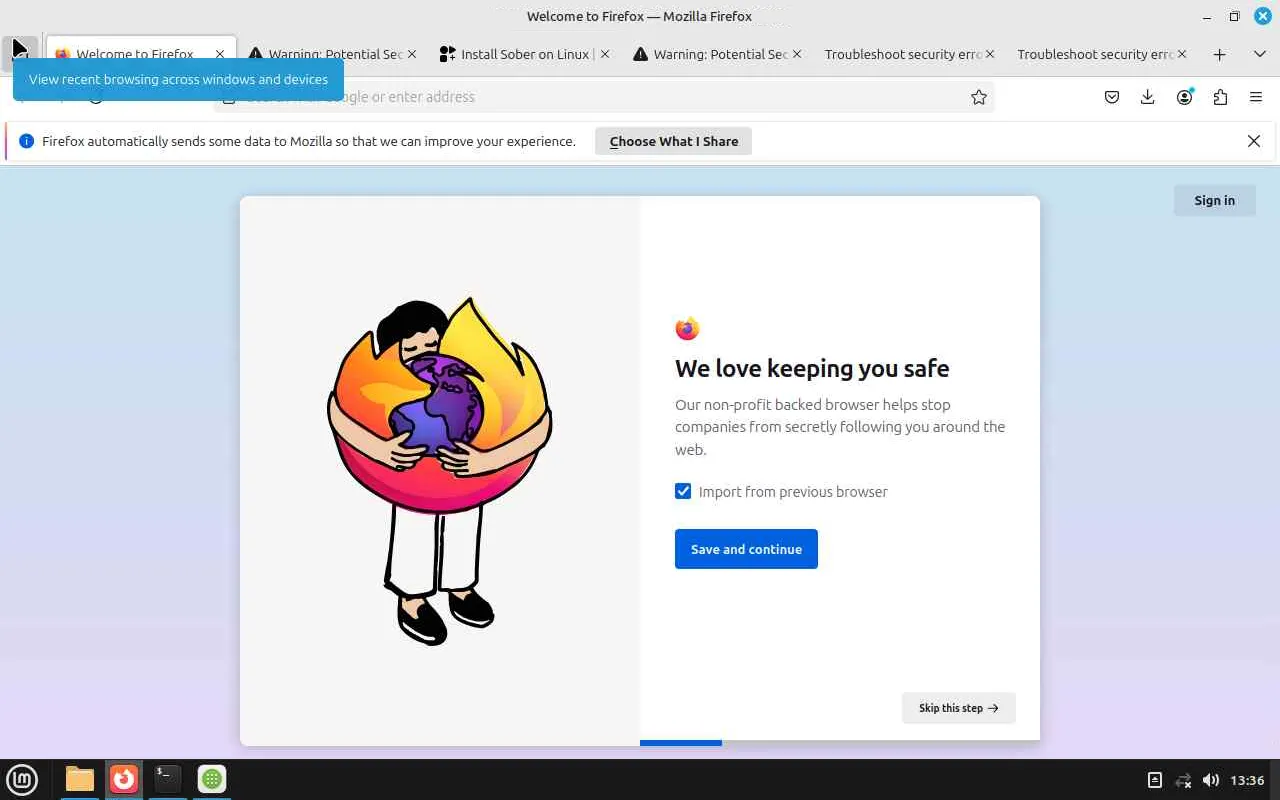Open the Downloads panel
This screenshot has height=800, width=1280.
point(1148,97)
